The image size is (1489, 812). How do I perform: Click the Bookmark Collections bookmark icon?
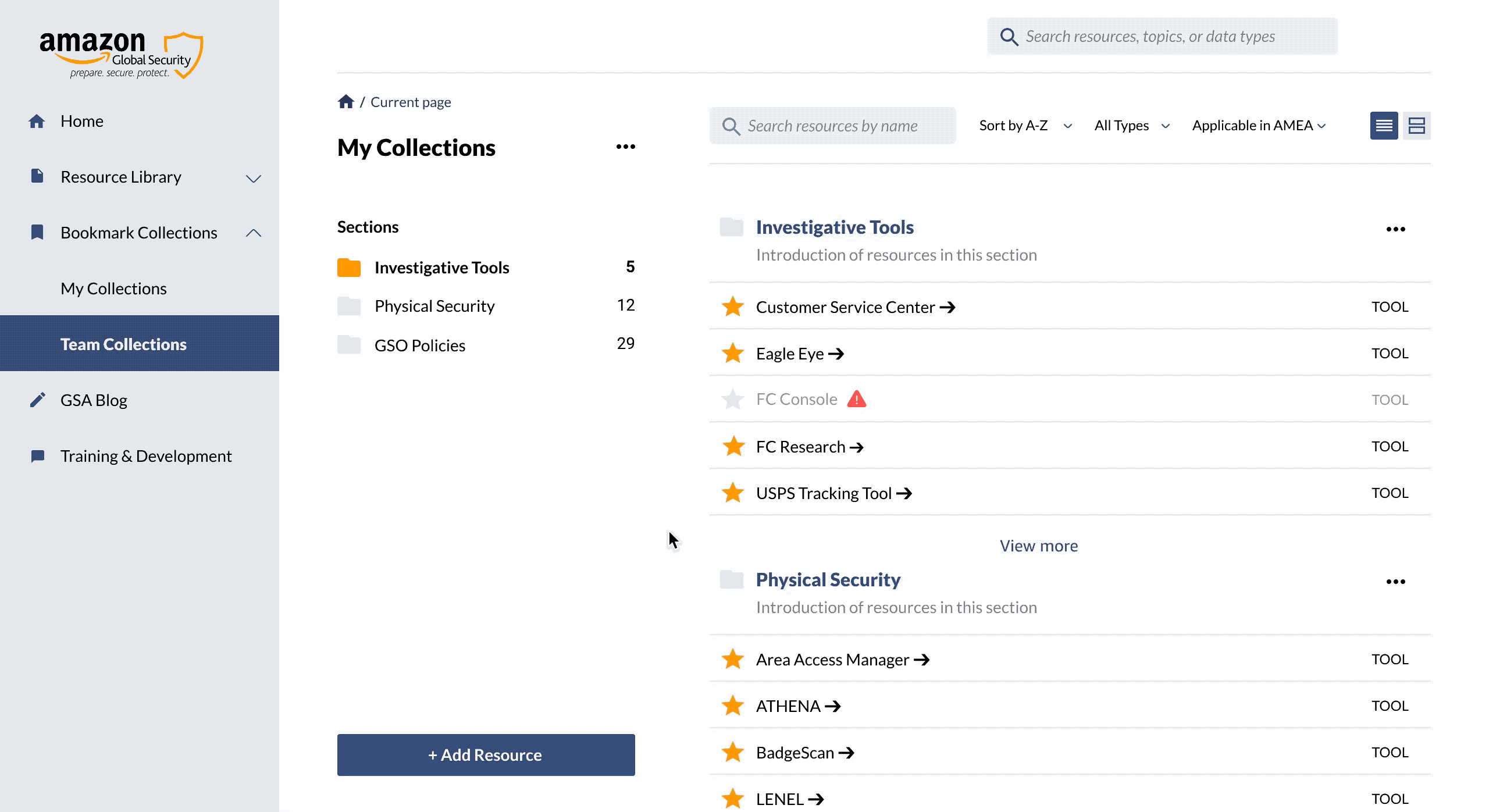click(37, 232)
